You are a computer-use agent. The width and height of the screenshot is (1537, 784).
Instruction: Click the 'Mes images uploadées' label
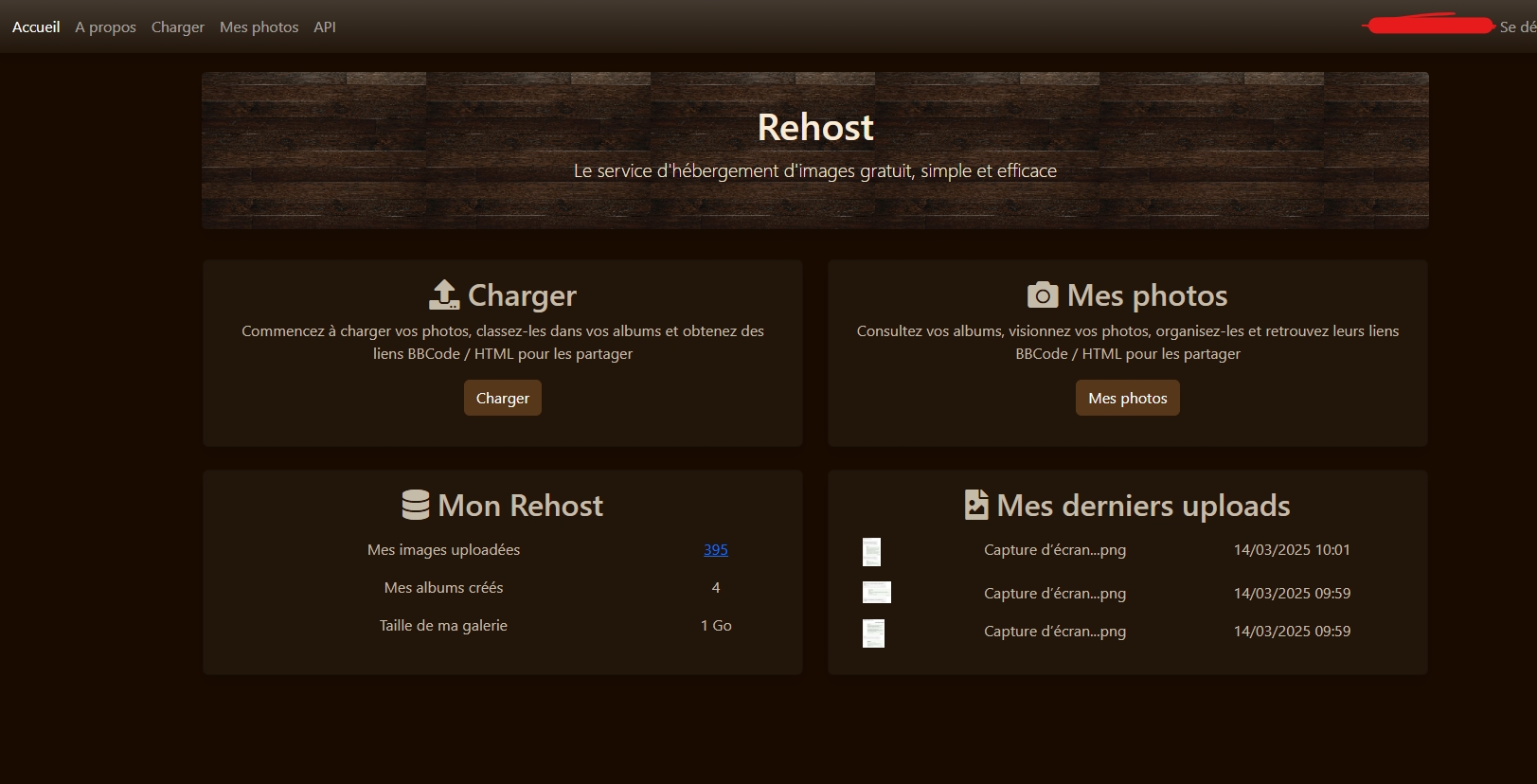(x=443, y=549)
